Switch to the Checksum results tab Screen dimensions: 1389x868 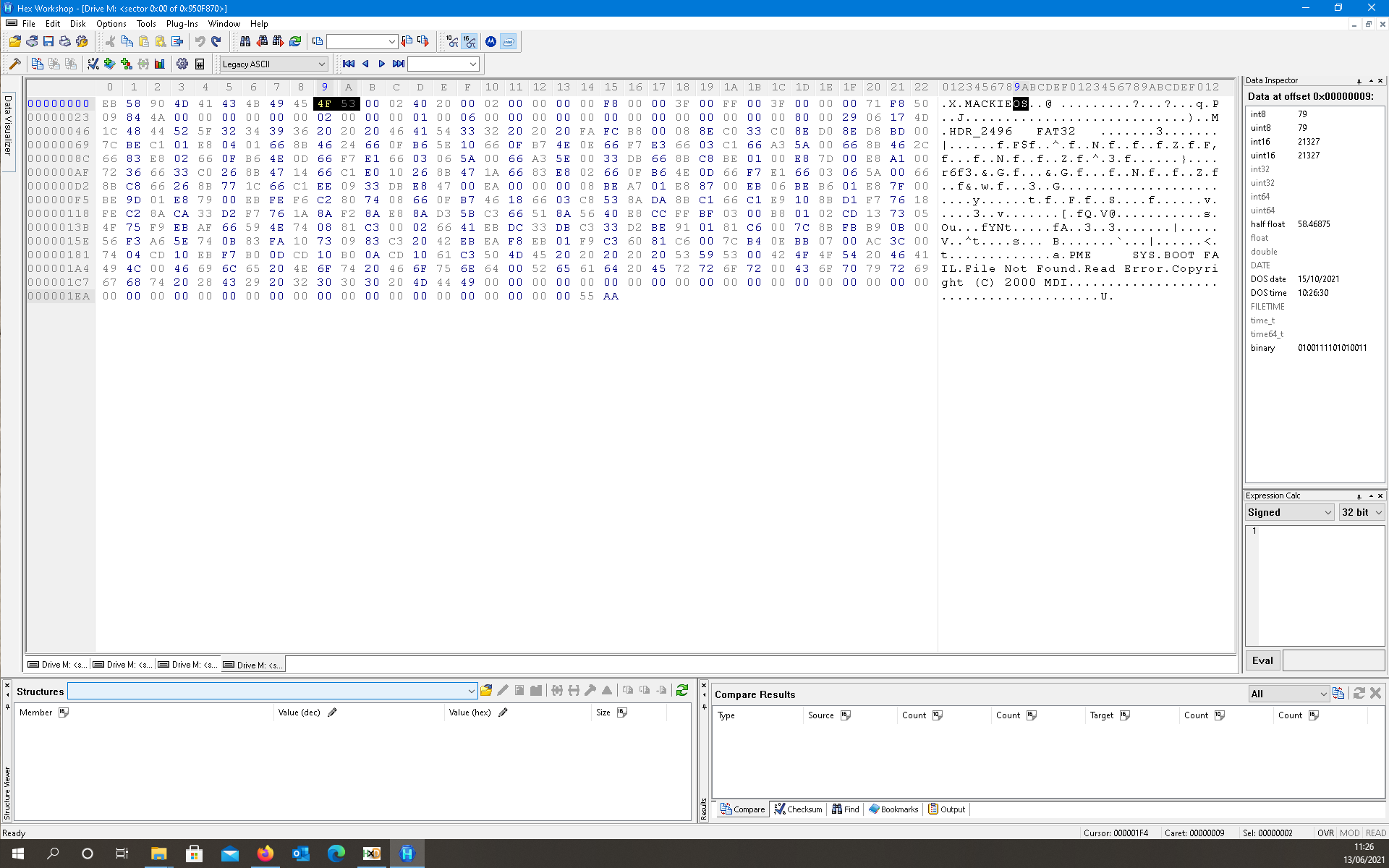point(798,809)
